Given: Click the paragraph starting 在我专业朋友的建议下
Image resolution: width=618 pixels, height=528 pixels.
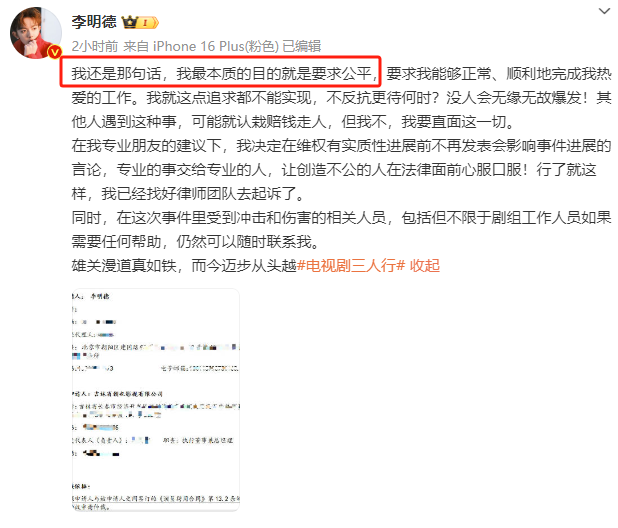Looking at the screenshot, I should tap(341, 169).
